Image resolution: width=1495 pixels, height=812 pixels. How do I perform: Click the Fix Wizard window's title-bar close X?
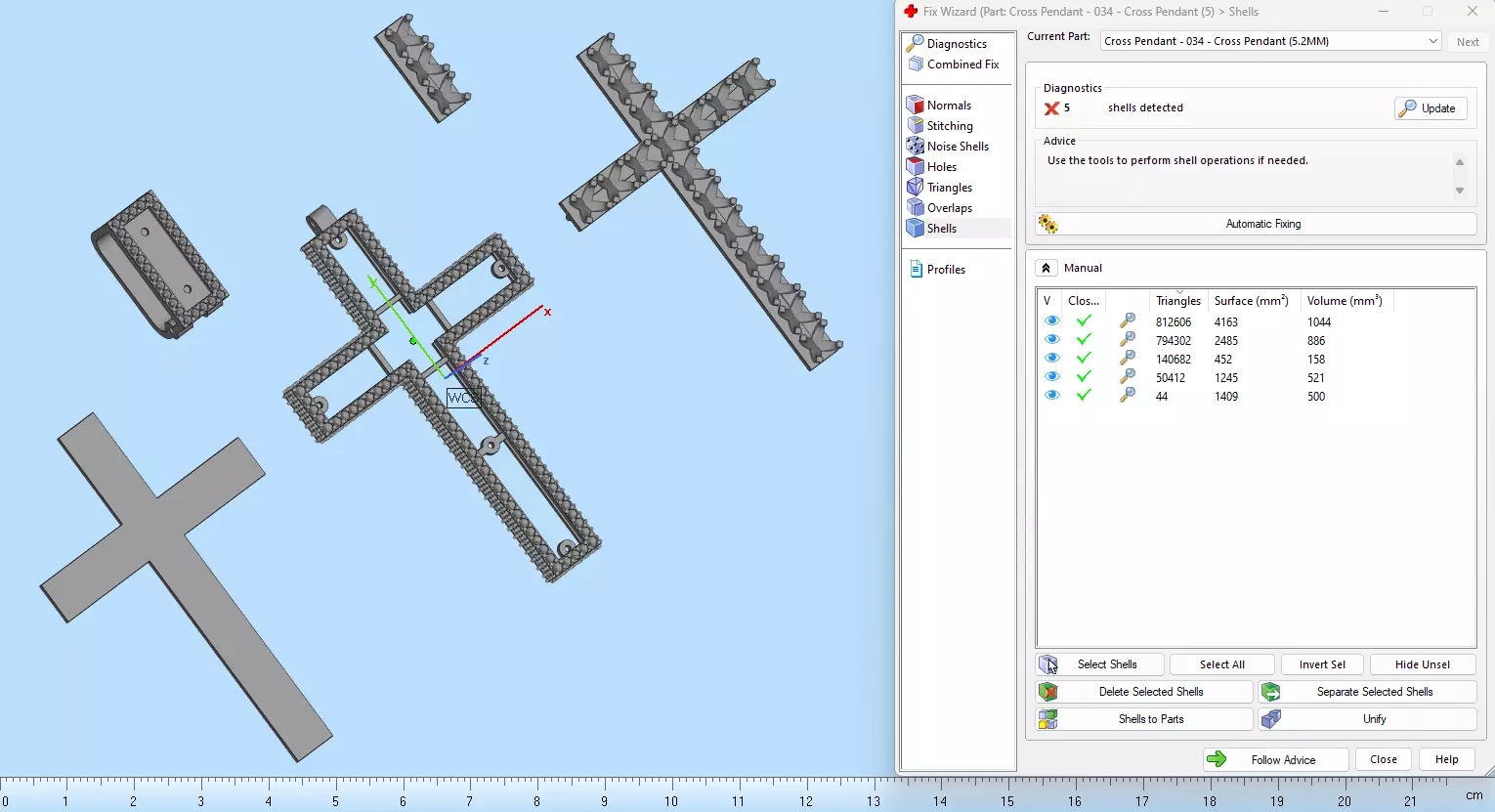tap(1472, 12)
